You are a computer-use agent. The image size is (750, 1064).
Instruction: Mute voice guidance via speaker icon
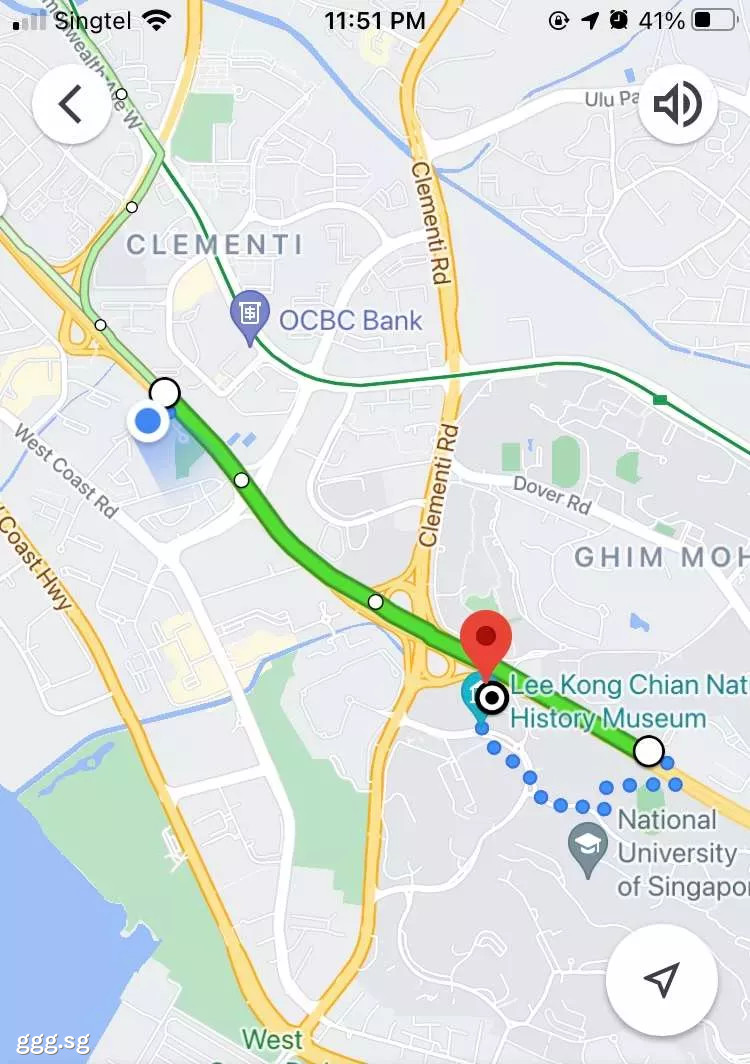[x=677, y=104]
